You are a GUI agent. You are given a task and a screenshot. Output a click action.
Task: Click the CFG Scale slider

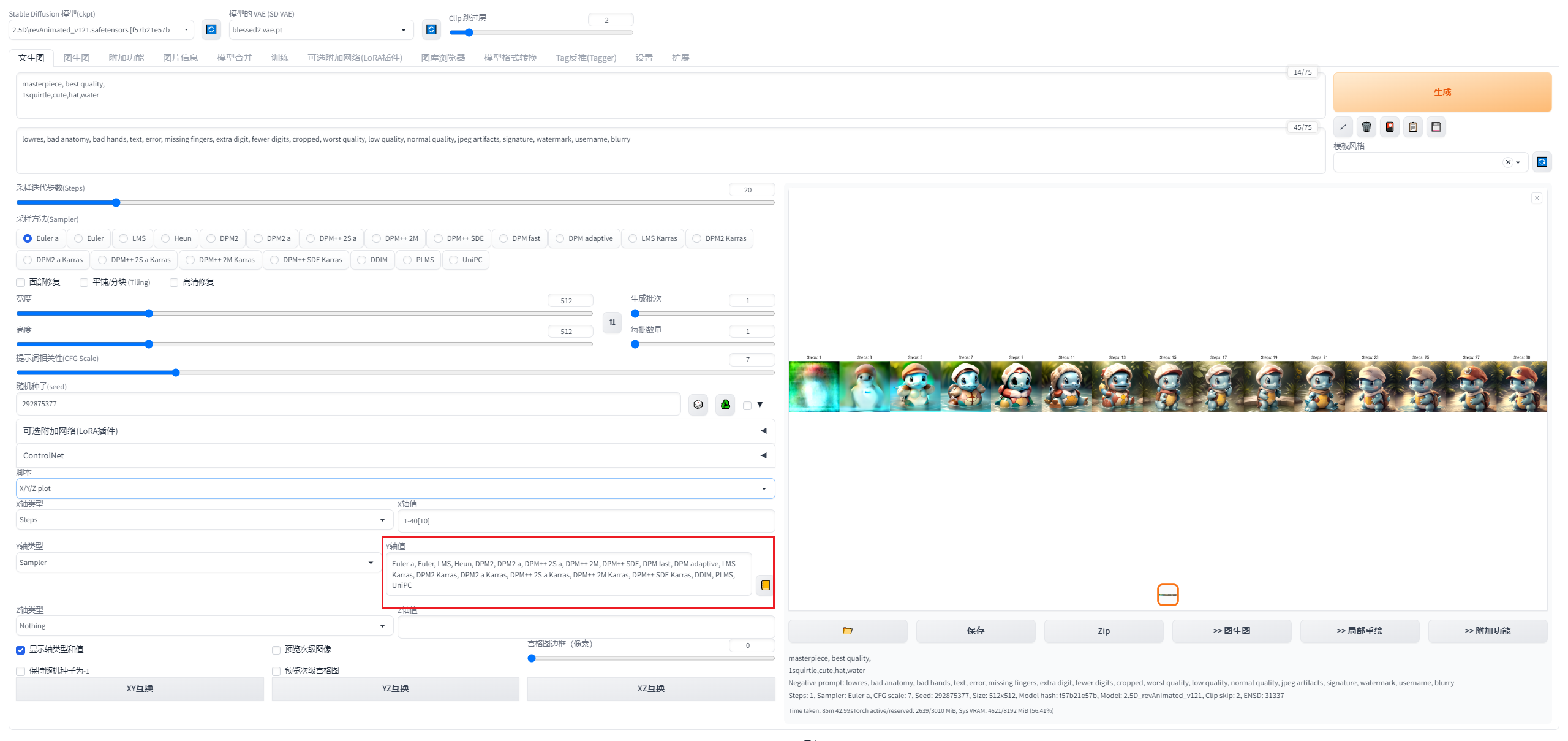click(x=395, y=373)
